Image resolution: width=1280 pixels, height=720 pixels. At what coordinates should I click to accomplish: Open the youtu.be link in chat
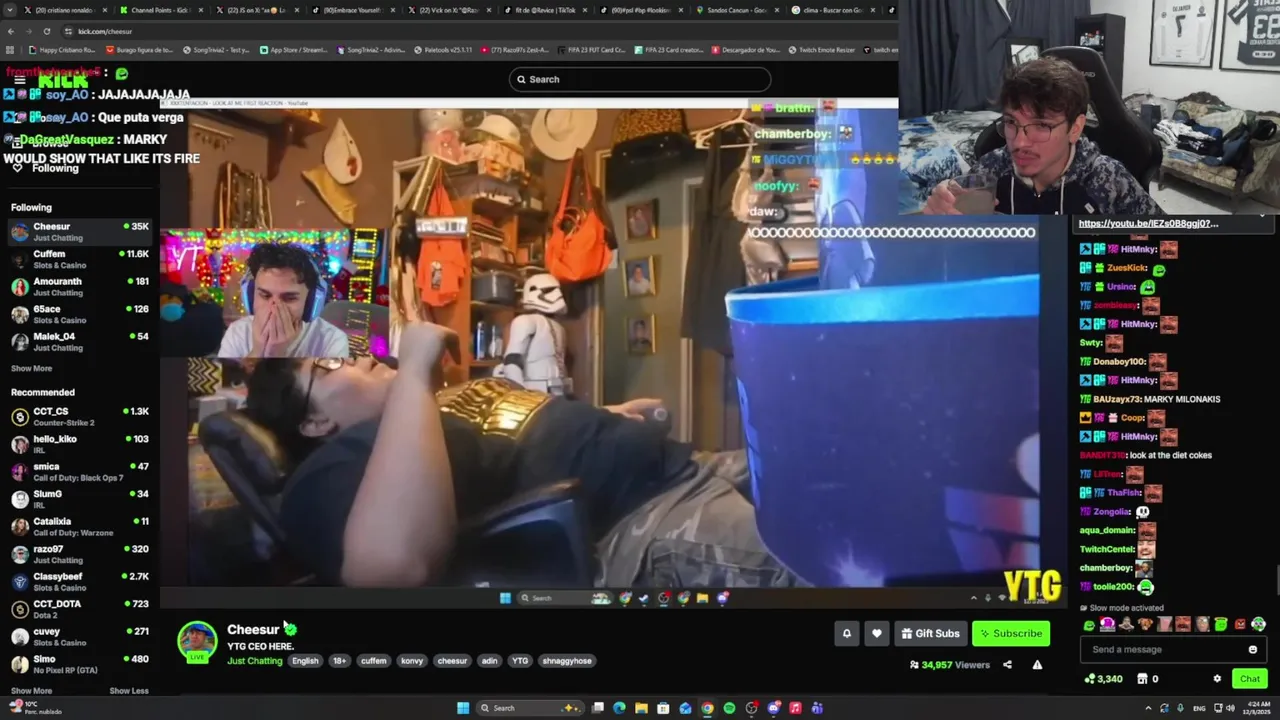pos(1148,224)
